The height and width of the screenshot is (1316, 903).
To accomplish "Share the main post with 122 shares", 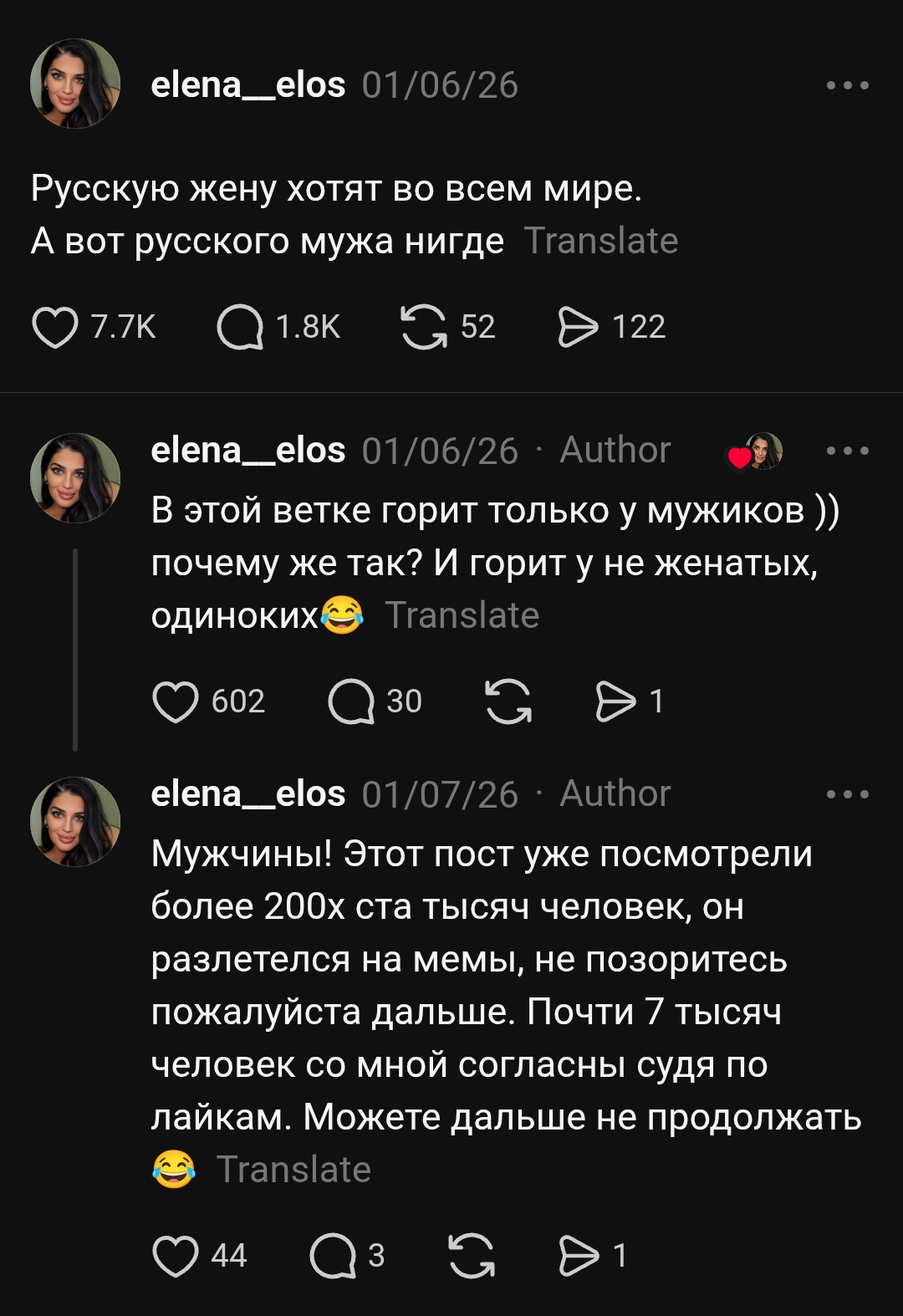I will coord(578,327).
